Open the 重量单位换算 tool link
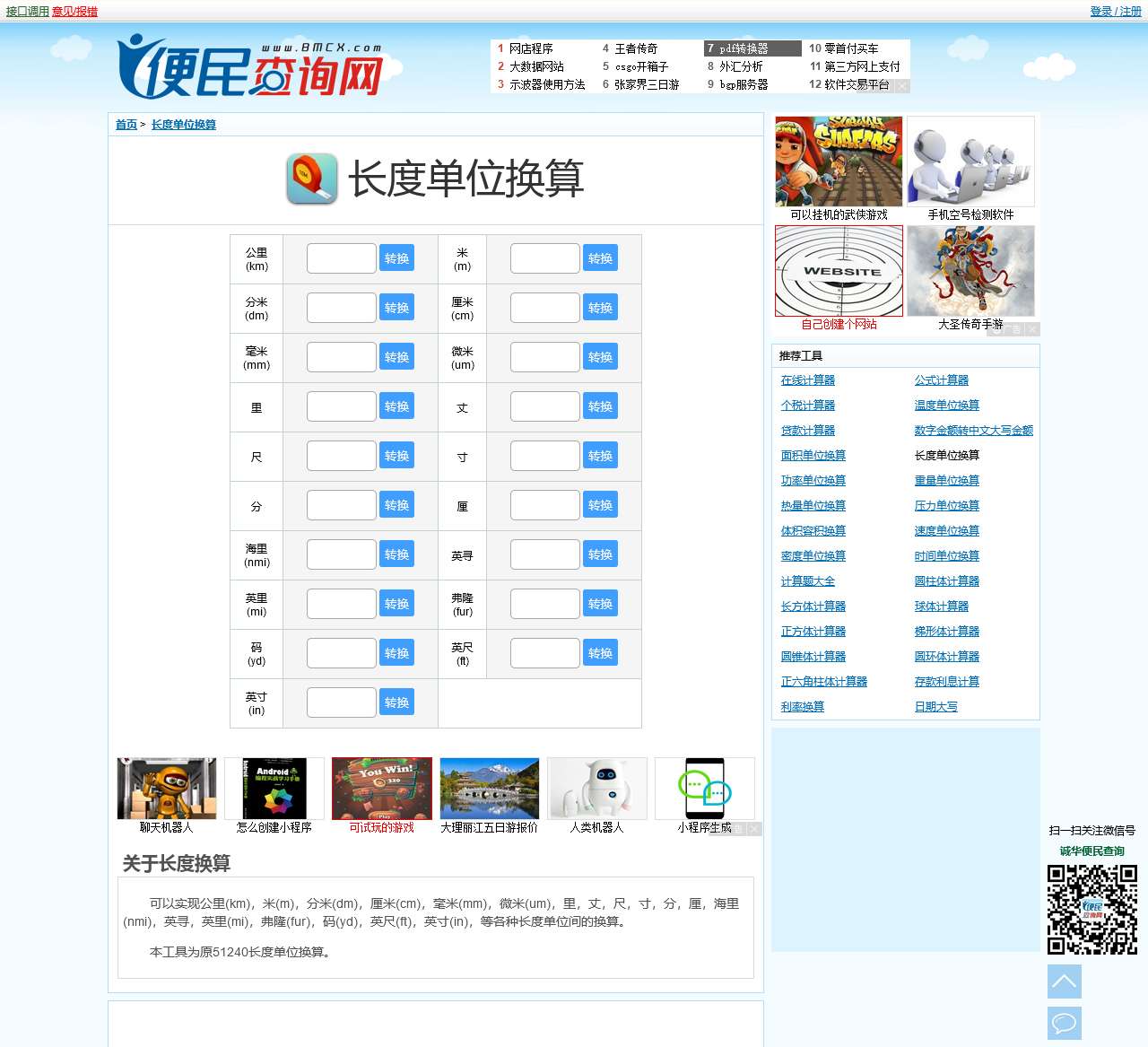 tap(947, 481)
